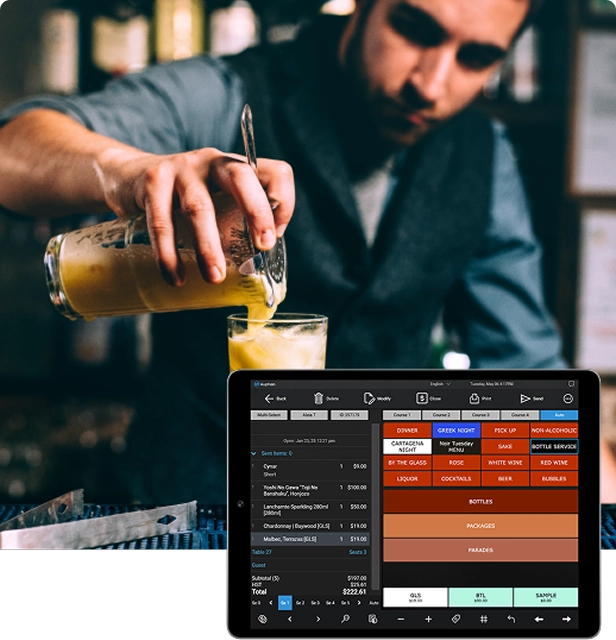The image size is (616, 640).
Task: Open the more options circle icon
Action: [x=568, y=398]
